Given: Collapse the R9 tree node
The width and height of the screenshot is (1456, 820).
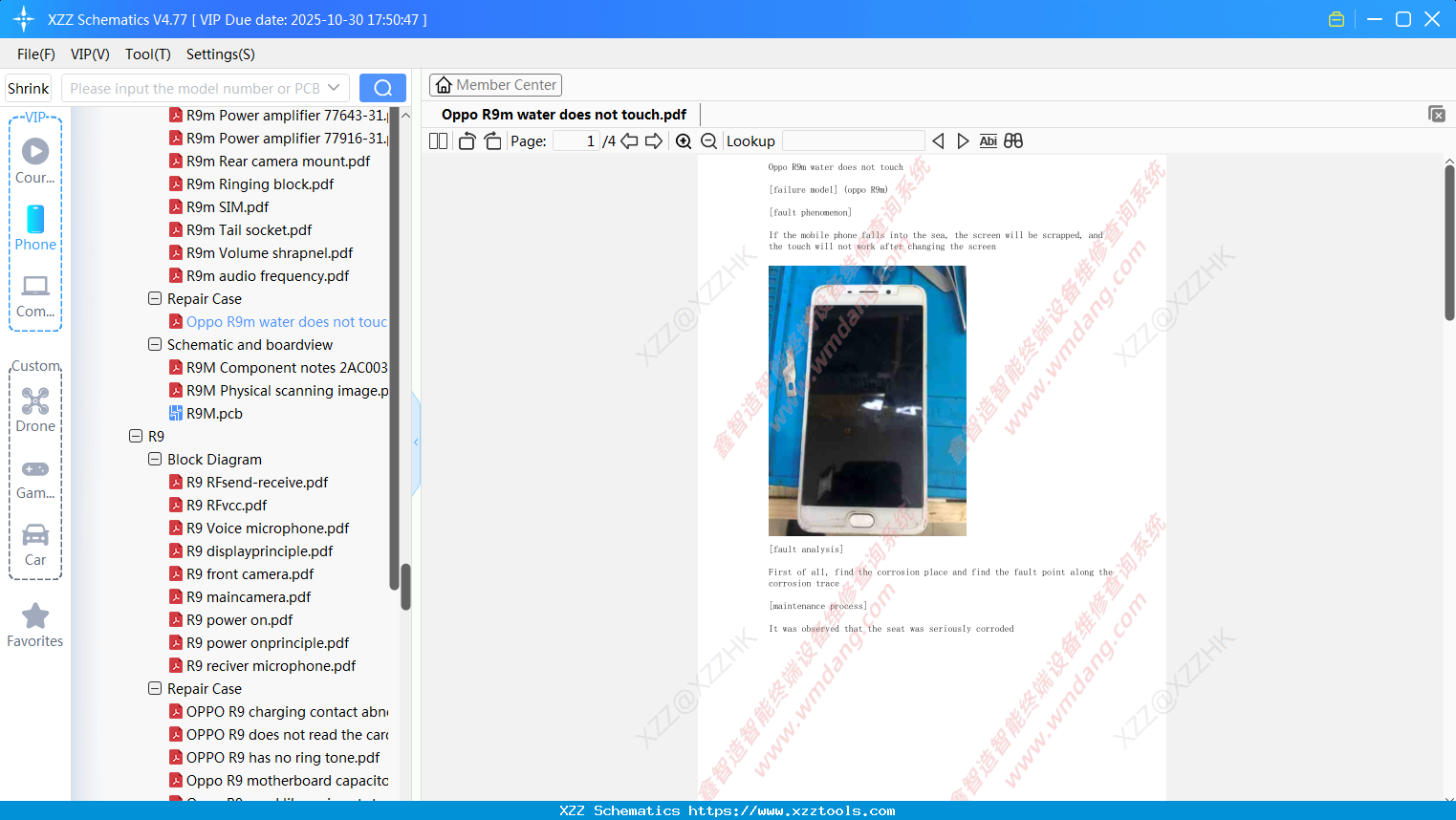Looking at the screenshot, I should pyautogui.click(x=136, y=436).
